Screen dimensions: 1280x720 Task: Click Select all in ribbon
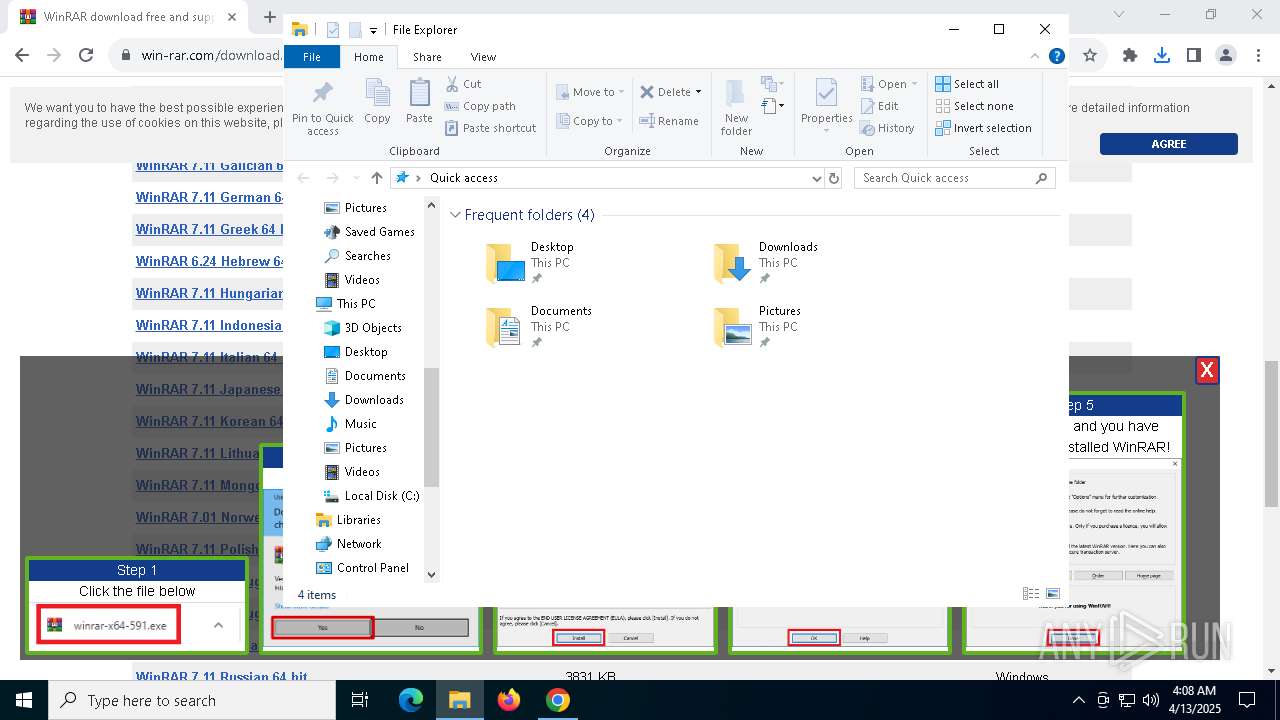967,84
